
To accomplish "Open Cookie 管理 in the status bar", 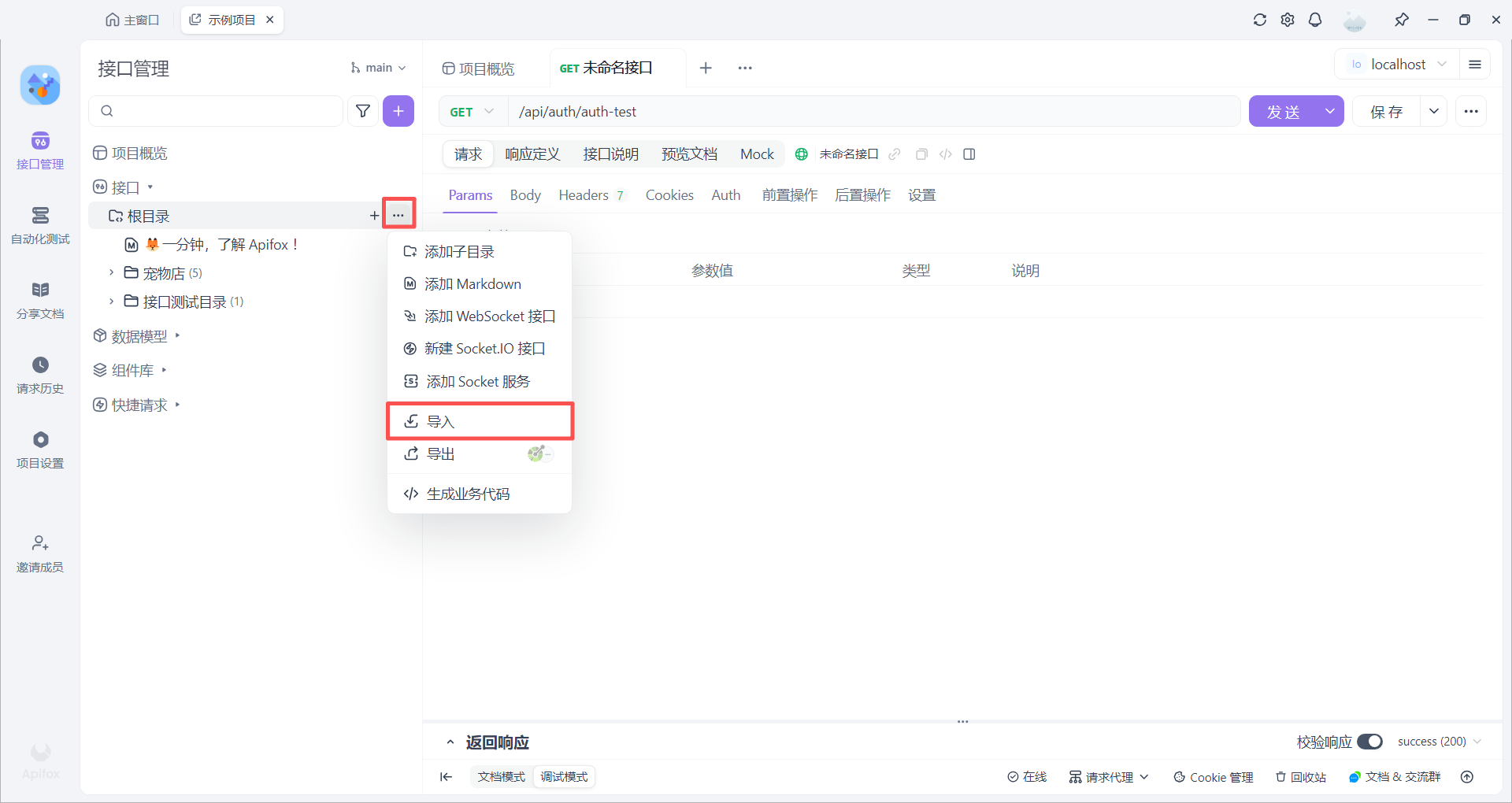I will coord(1214,777).
